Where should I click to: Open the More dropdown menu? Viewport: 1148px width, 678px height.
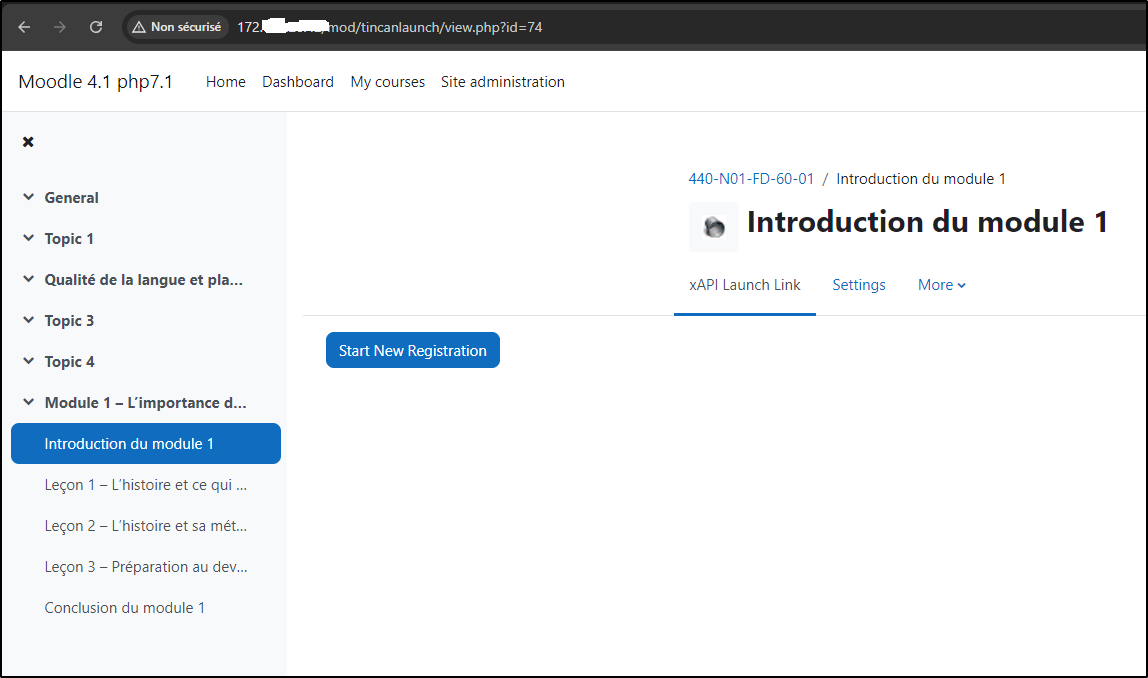pyautogui.click(x=941, y=285)
